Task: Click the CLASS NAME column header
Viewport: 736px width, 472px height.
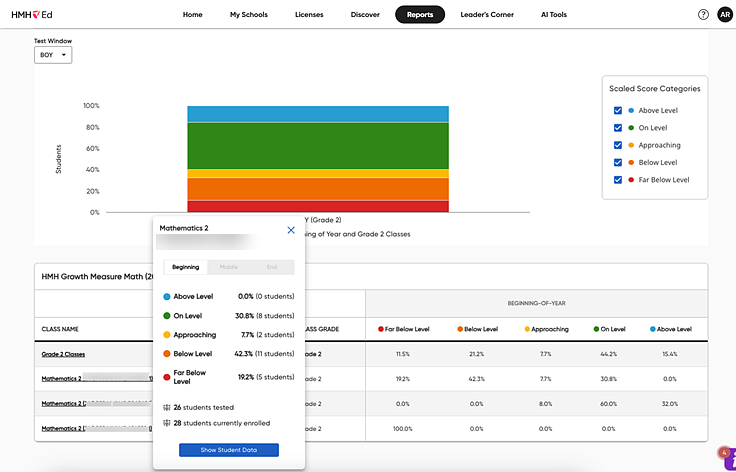Action: (x=60, y=329)
